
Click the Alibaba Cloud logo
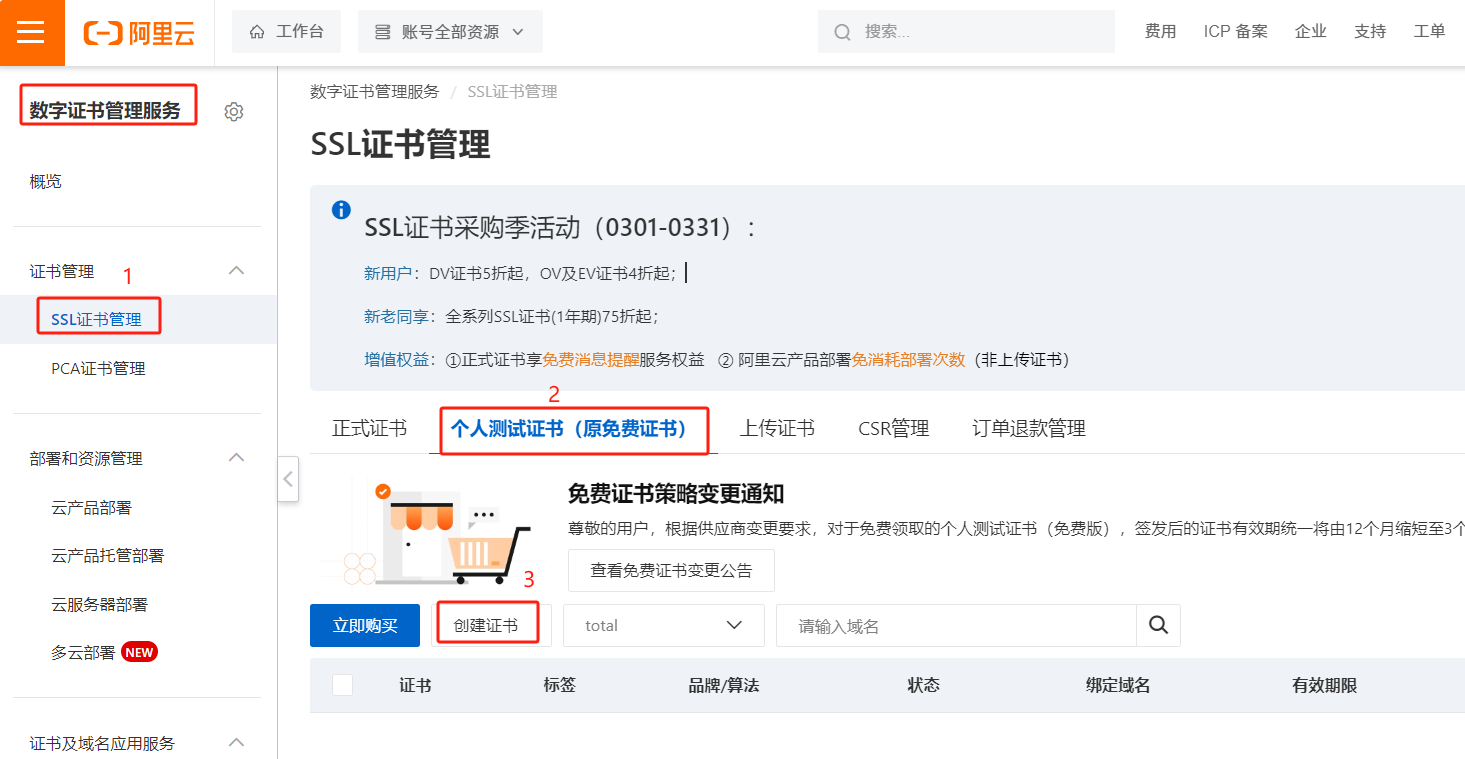[139, 32]
